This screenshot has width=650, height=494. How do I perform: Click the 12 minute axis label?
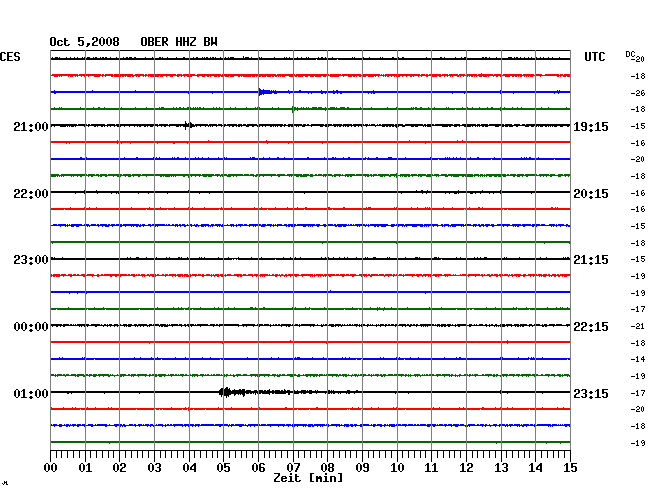click(x=466, y=468)
